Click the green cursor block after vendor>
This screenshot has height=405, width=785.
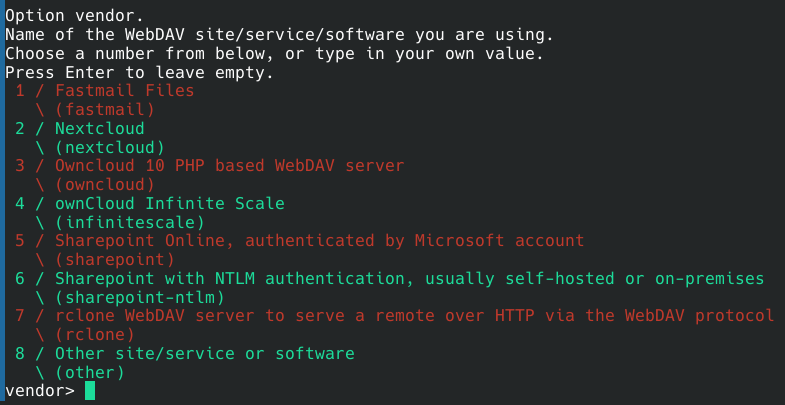point(90,390)
